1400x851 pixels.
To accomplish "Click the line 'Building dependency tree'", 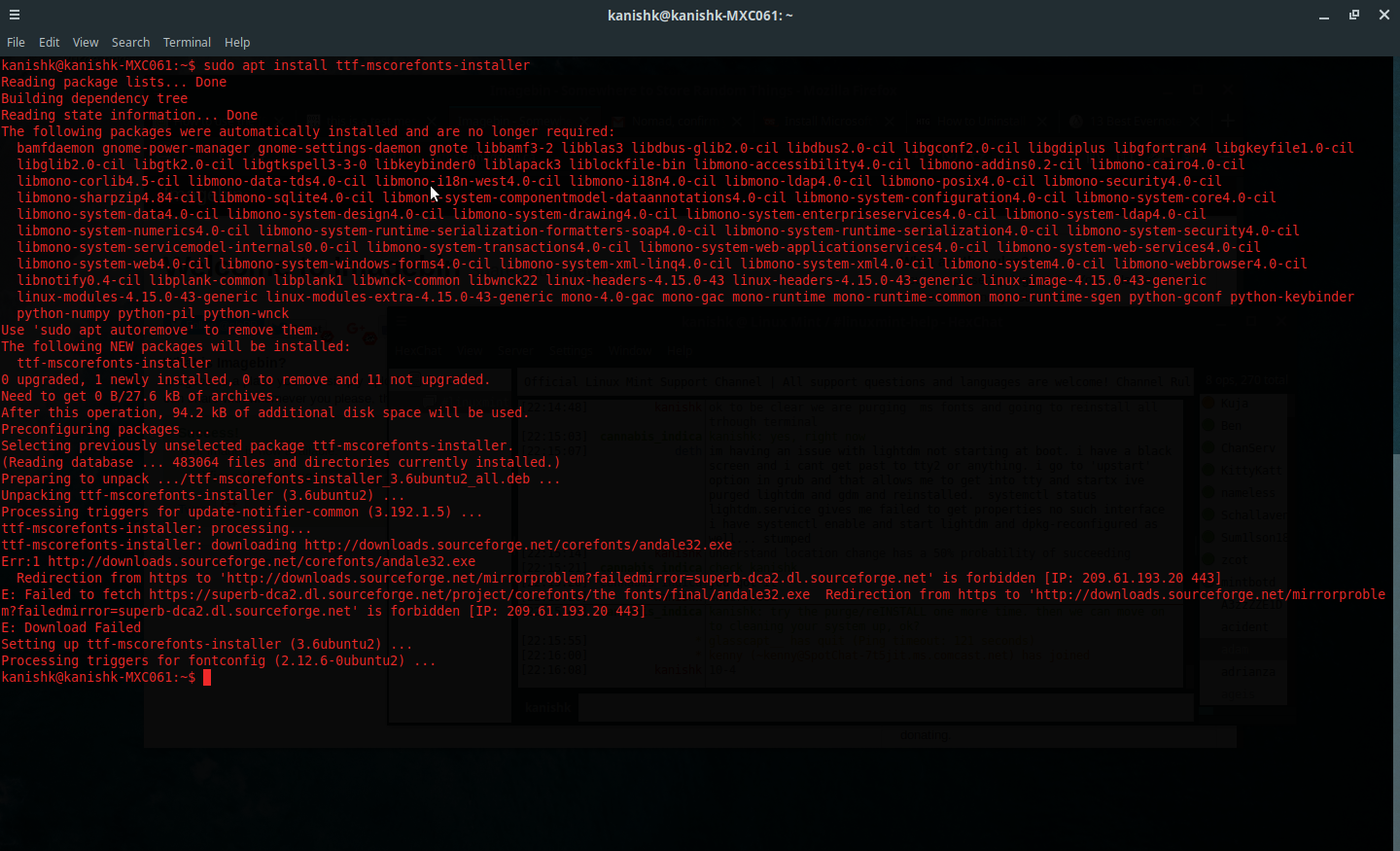I will (x=94, y=98).
